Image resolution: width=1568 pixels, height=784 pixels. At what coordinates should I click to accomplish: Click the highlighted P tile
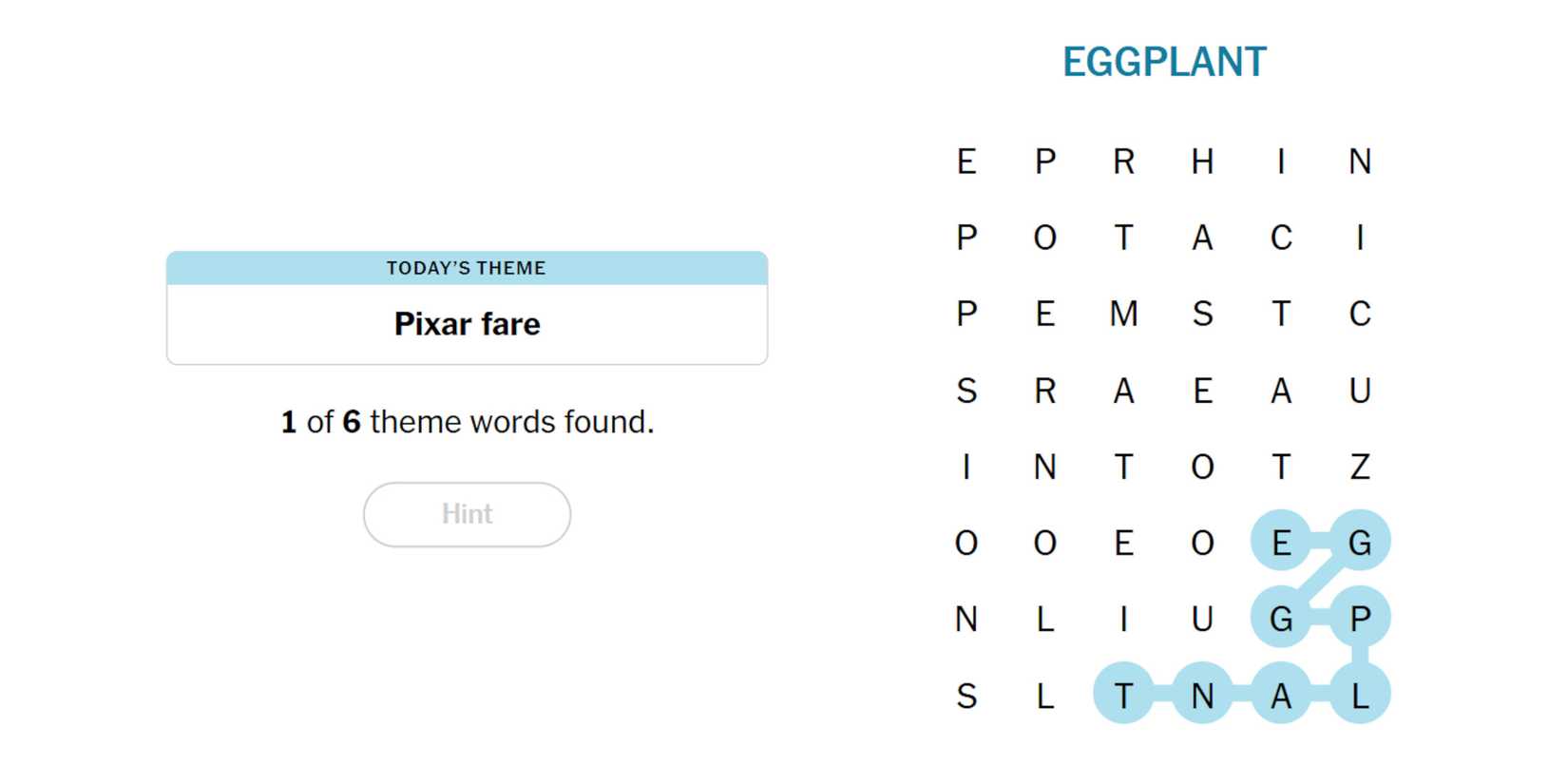1360,619
